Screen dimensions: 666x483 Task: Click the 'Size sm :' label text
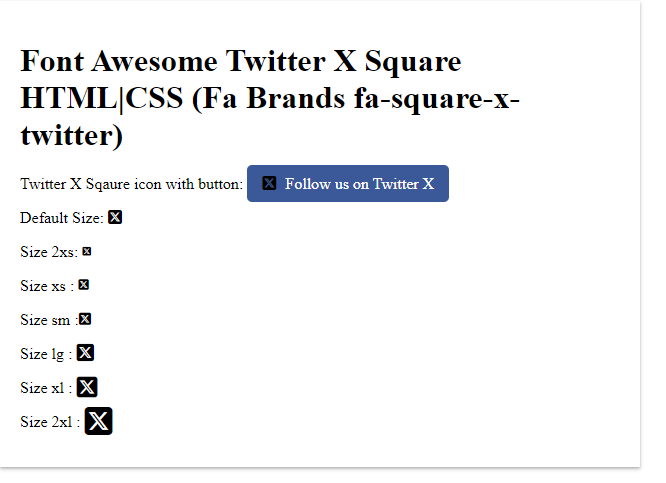47,320
